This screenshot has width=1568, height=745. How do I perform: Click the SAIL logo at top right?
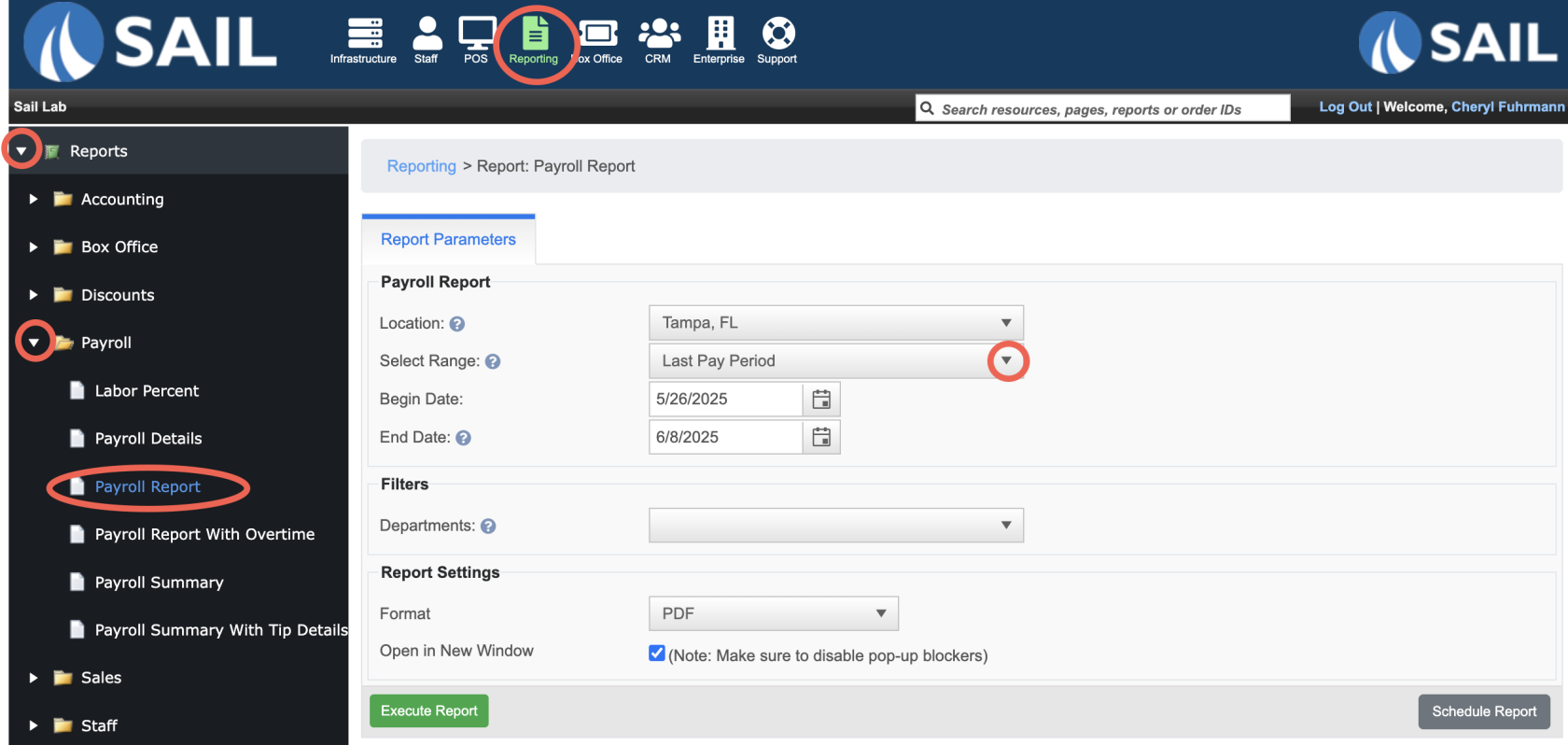tap(1457, 43)
